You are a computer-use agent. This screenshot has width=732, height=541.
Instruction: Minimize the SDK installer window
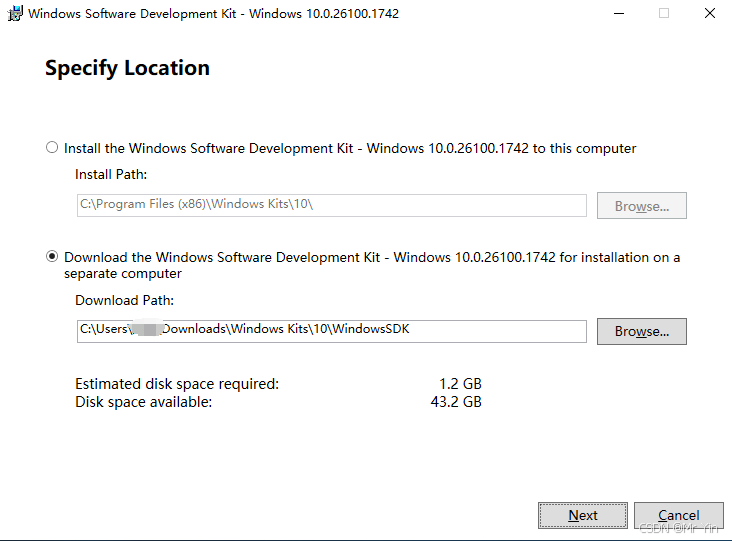[619, 14]
